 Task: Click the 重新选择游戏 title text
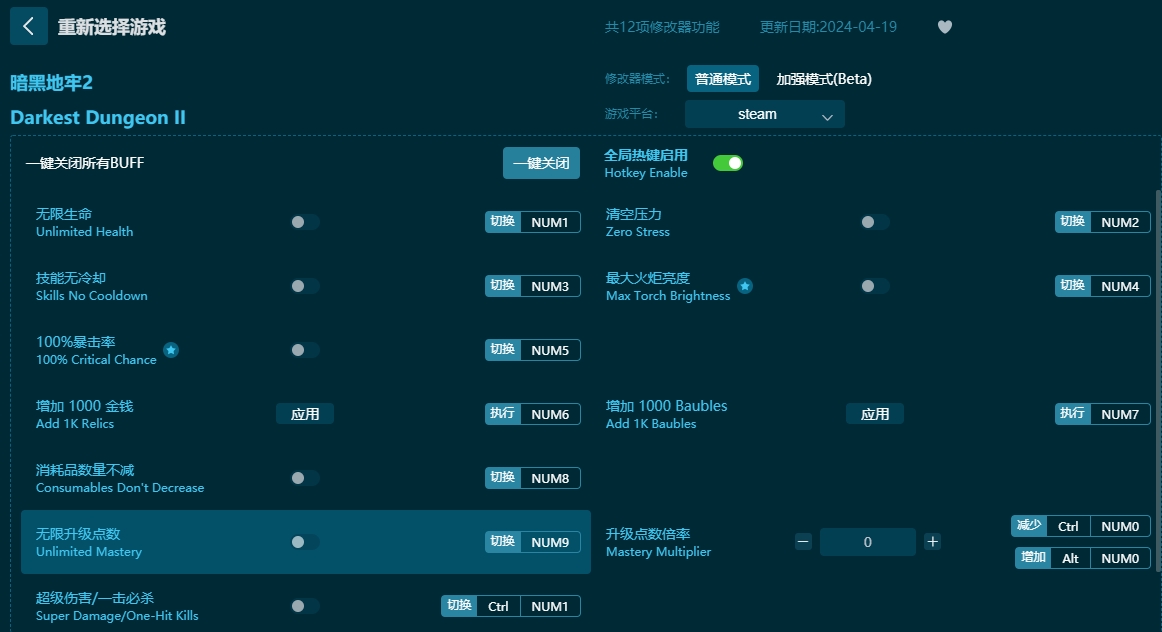pos(112,27)
